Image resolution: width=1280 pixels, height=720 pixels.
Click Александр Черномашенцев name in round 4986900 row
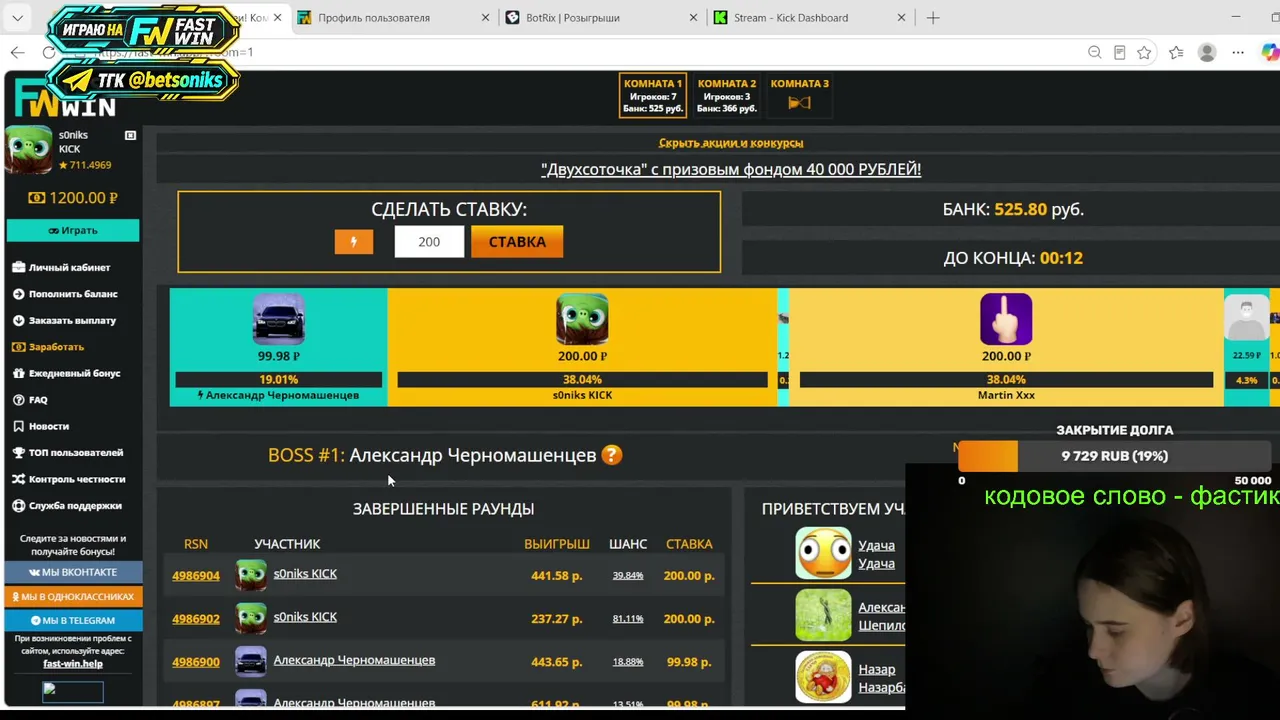coord(354,660)
